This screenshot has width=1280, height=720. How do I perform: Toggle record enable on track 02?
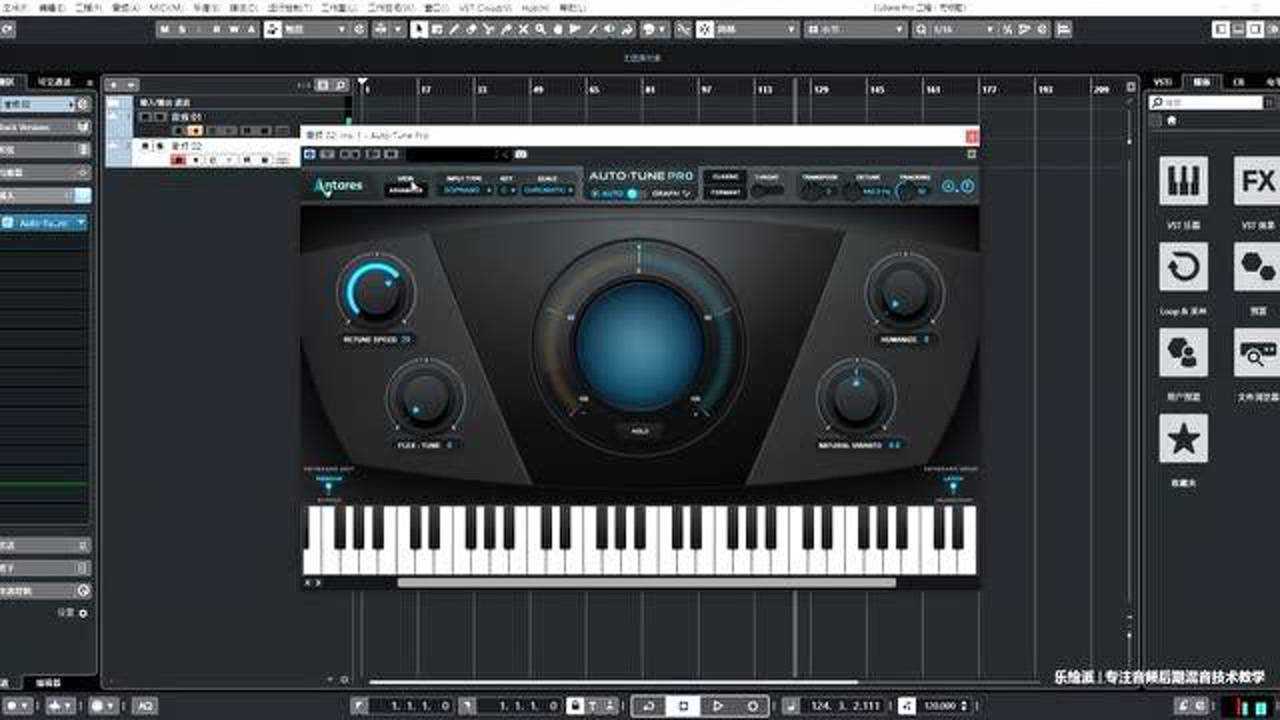(x=178, y=160)
